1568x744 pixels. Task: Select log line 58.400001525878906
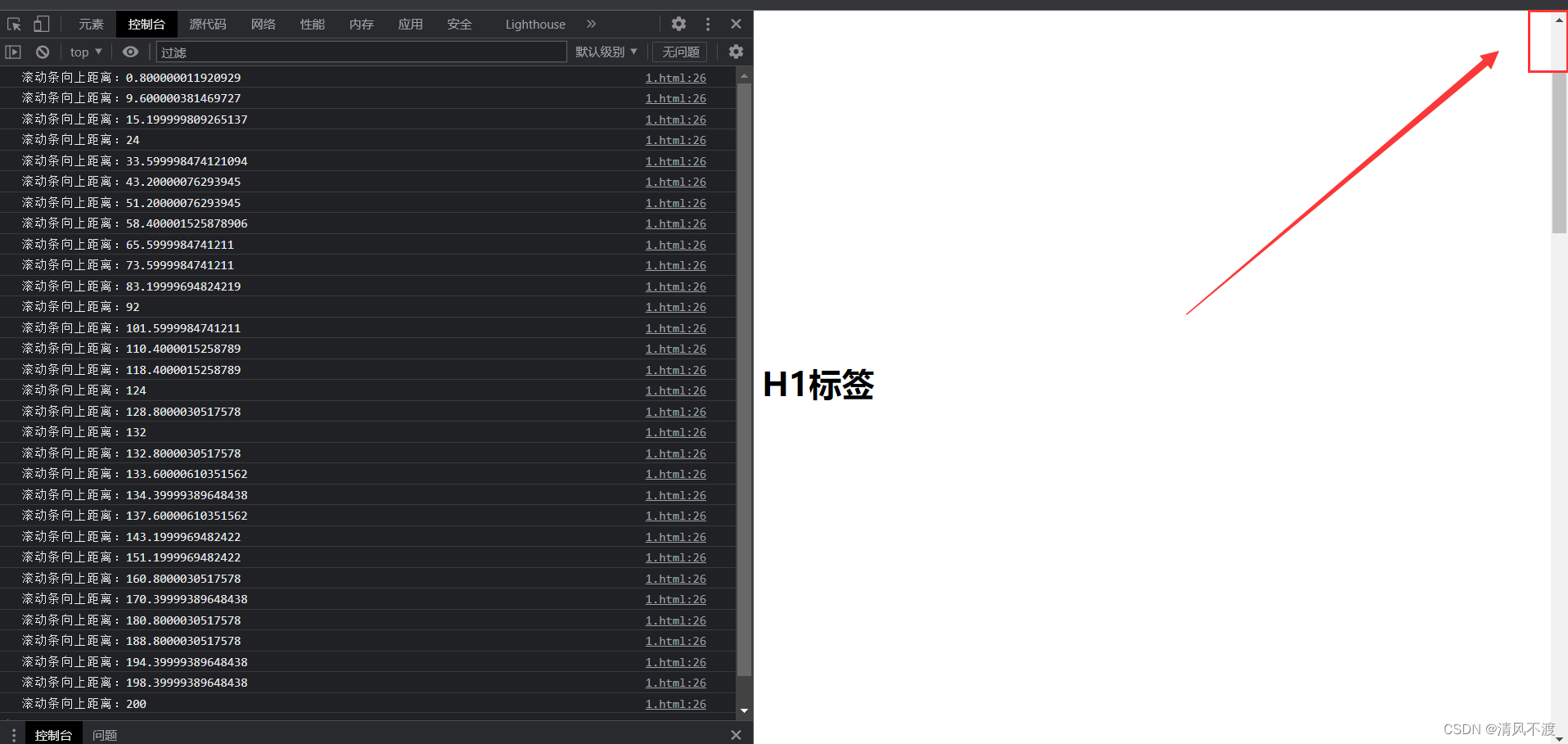[x=367, y=223]
